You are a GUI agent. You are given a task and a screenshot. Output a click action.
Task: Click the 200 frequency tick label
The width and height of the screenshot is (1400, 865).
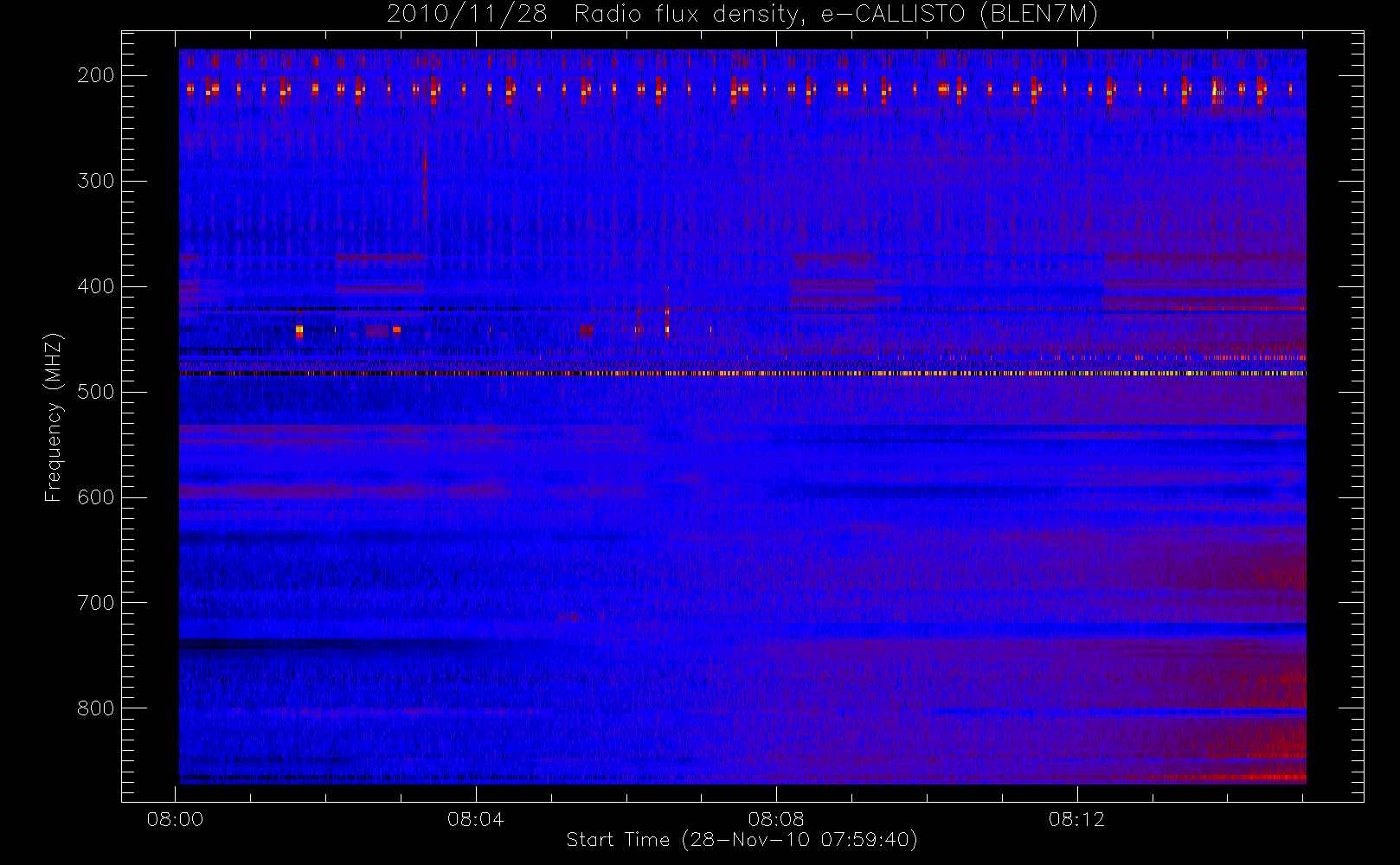pos(95,75)
